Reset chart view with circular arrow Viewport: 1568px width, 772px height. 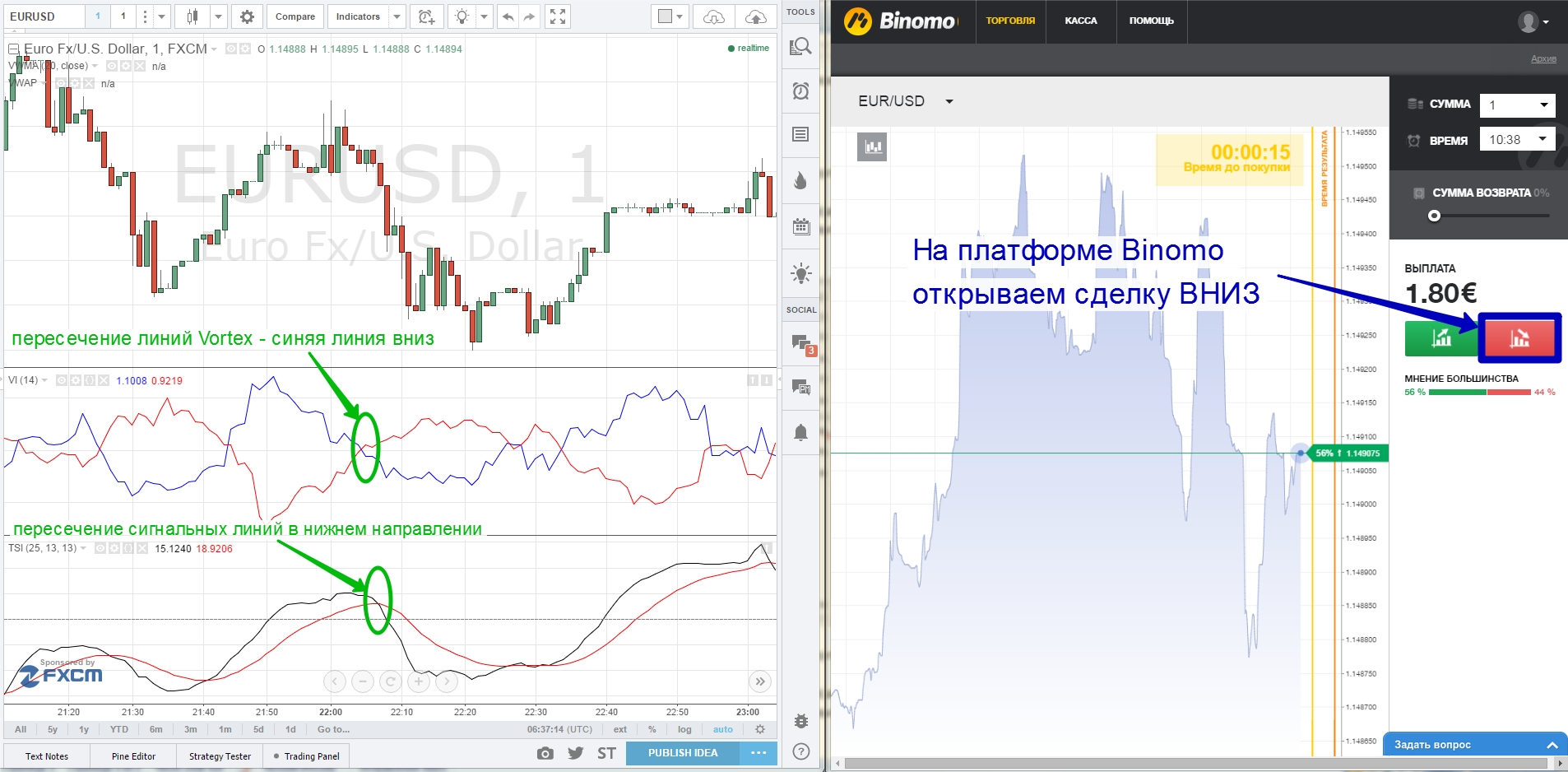tap(391, 681)
